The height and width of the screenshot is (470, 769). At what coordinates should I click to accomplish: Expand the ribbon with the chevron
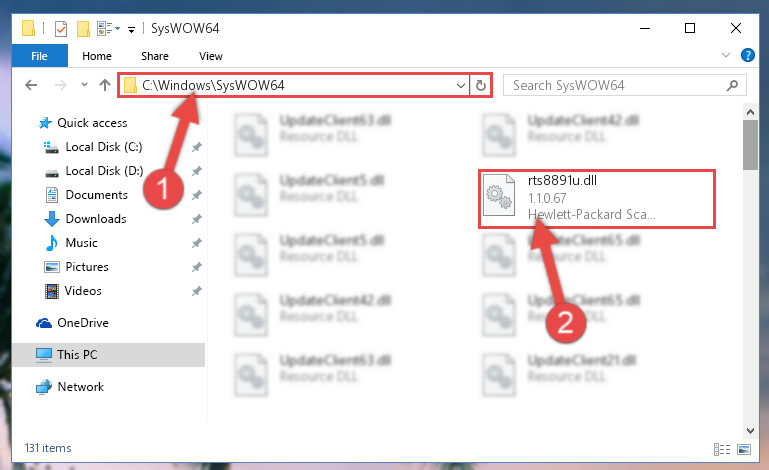pos(726,55)
